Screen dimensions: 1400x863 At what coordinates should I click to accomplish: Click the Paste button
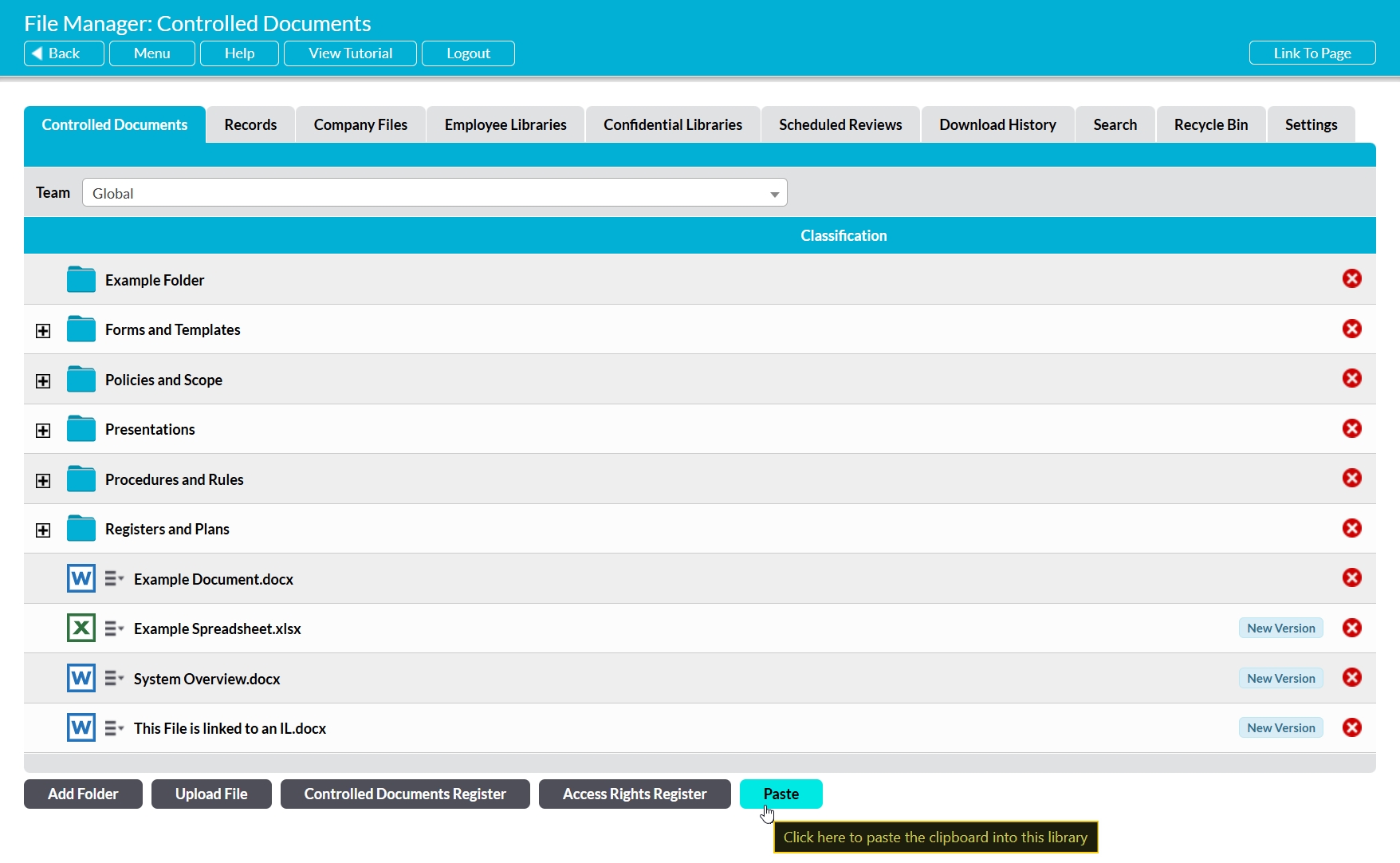(781, 794)
